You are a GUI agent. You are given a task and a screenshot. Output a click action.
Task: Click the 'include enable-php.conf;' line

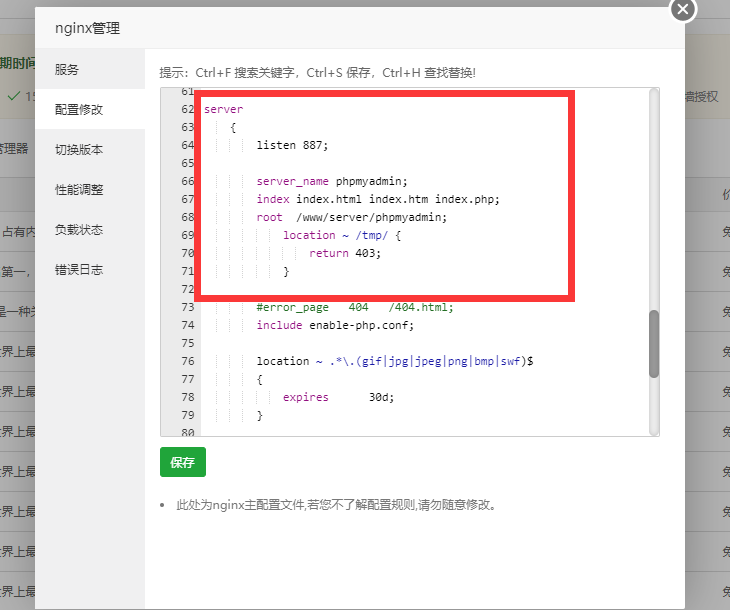[x=335, y=325]
